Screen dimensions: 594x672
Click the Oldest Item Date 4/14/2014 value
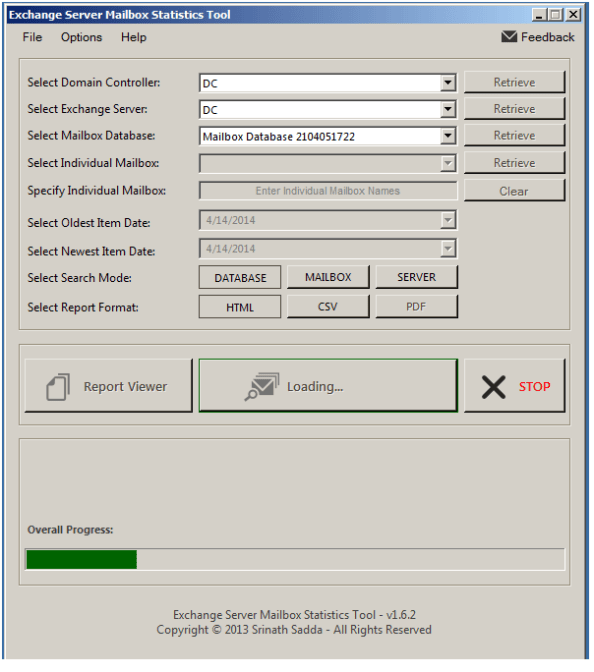231,220
